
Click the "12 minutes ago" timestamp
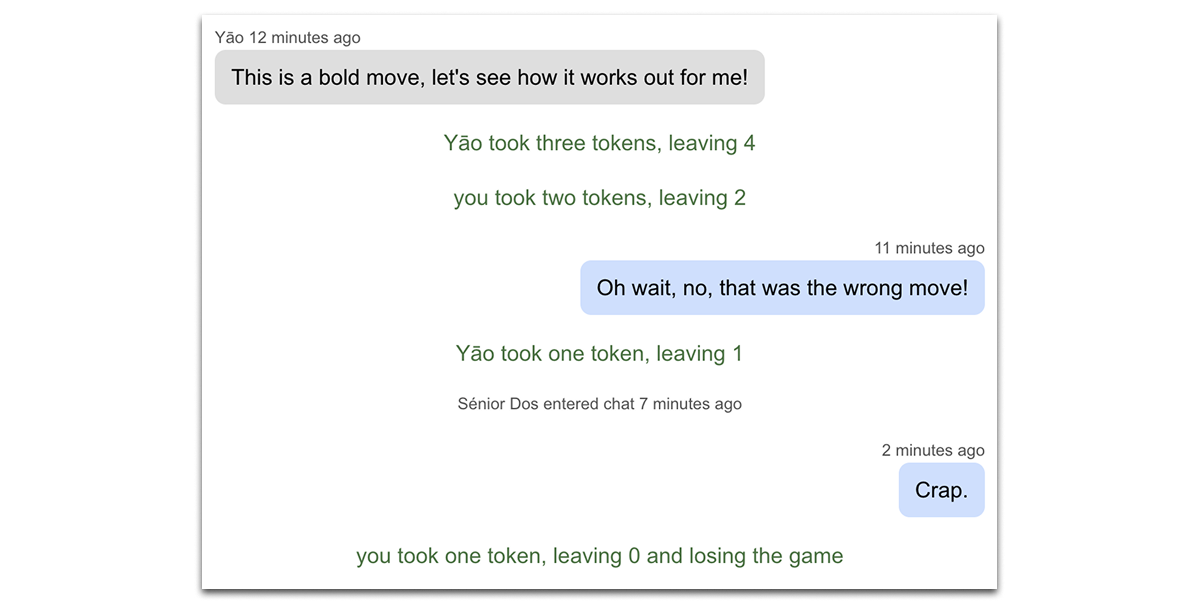(x=304, y=38)
